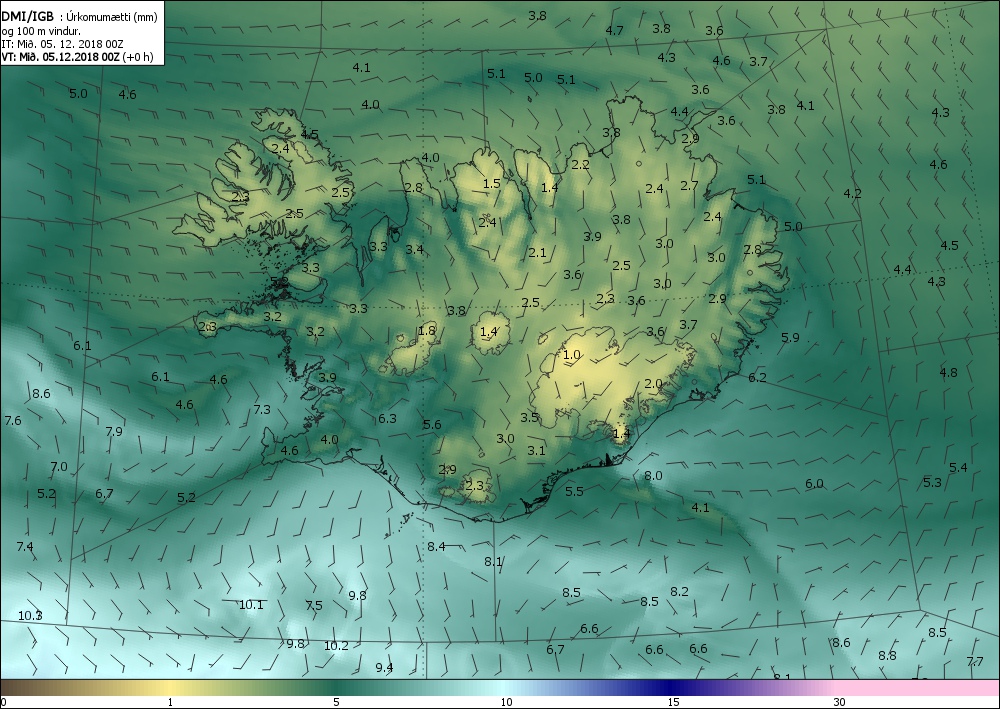Click the 'DMI/IGB : Úrkomumætti (mm)' legend title
The height and width of the screenshot is (709, 1000).
79,17
